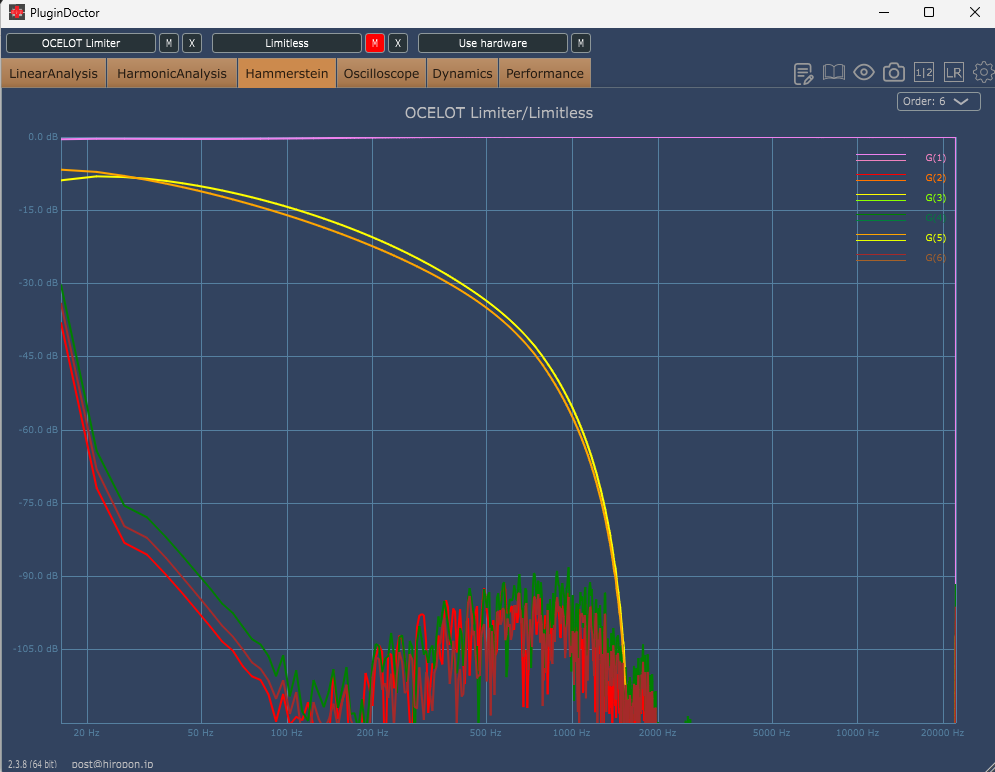The image size is (995, 772).
Task: Click the 2000 Hz axis label
Action: (x=658, y=733)
